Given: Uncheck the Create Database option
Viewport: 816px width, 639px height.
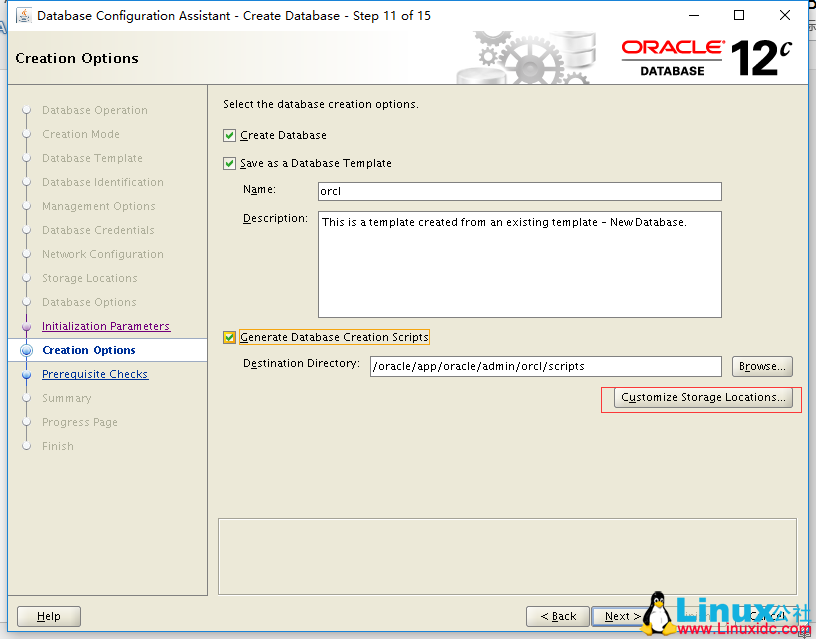Looking at the screenshot, I should pyautogui.click(x=227, y=135).
